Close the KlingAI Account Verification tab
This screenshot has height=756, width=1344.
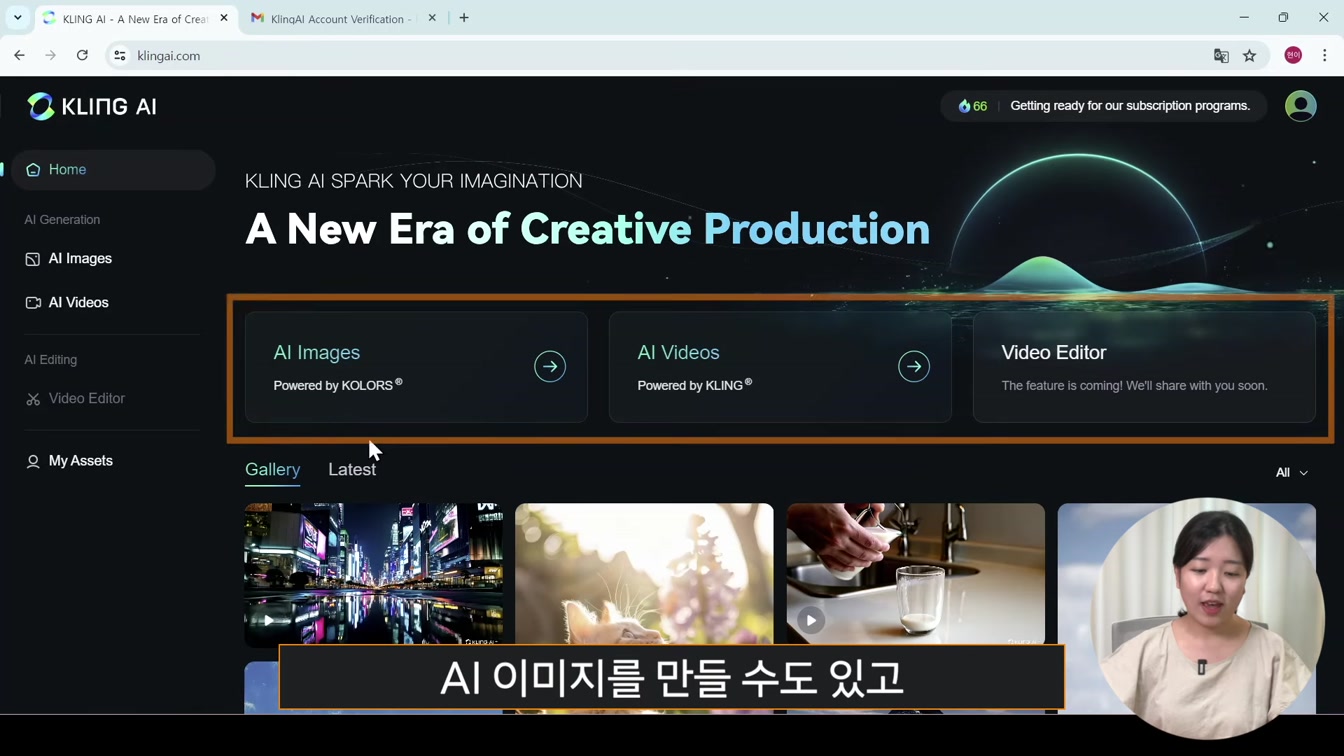point(432,18)
